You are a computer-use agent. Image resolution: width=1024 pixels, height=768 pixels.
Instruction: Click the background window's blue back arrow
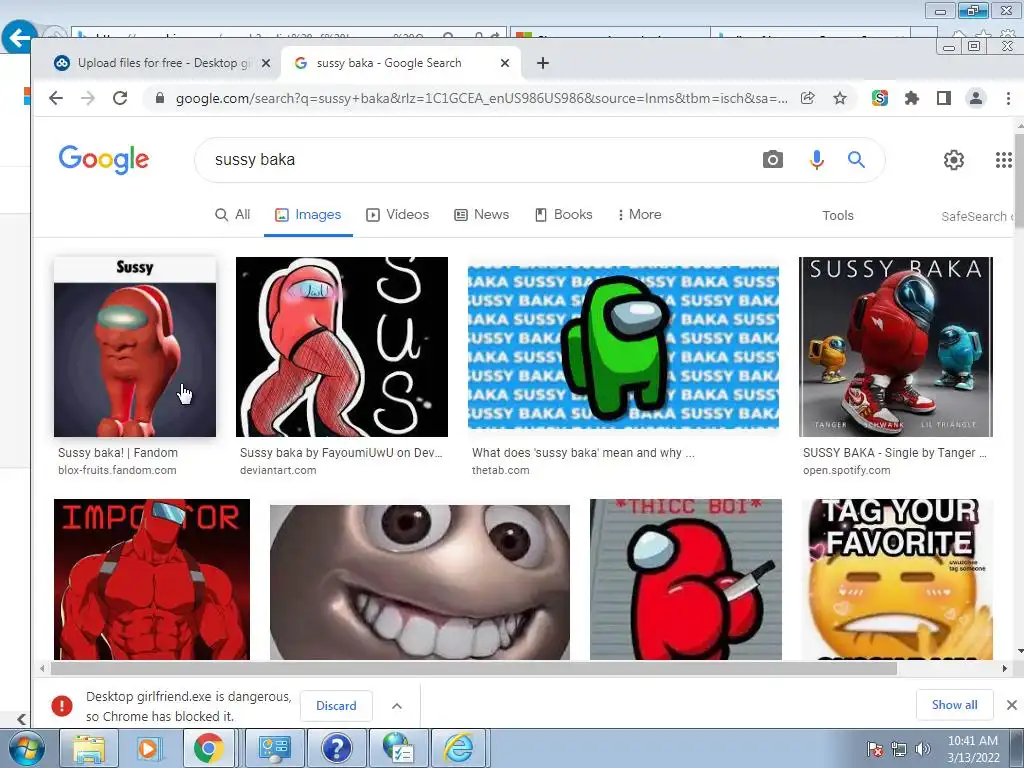pyautogui.click(x=19, y=37)
